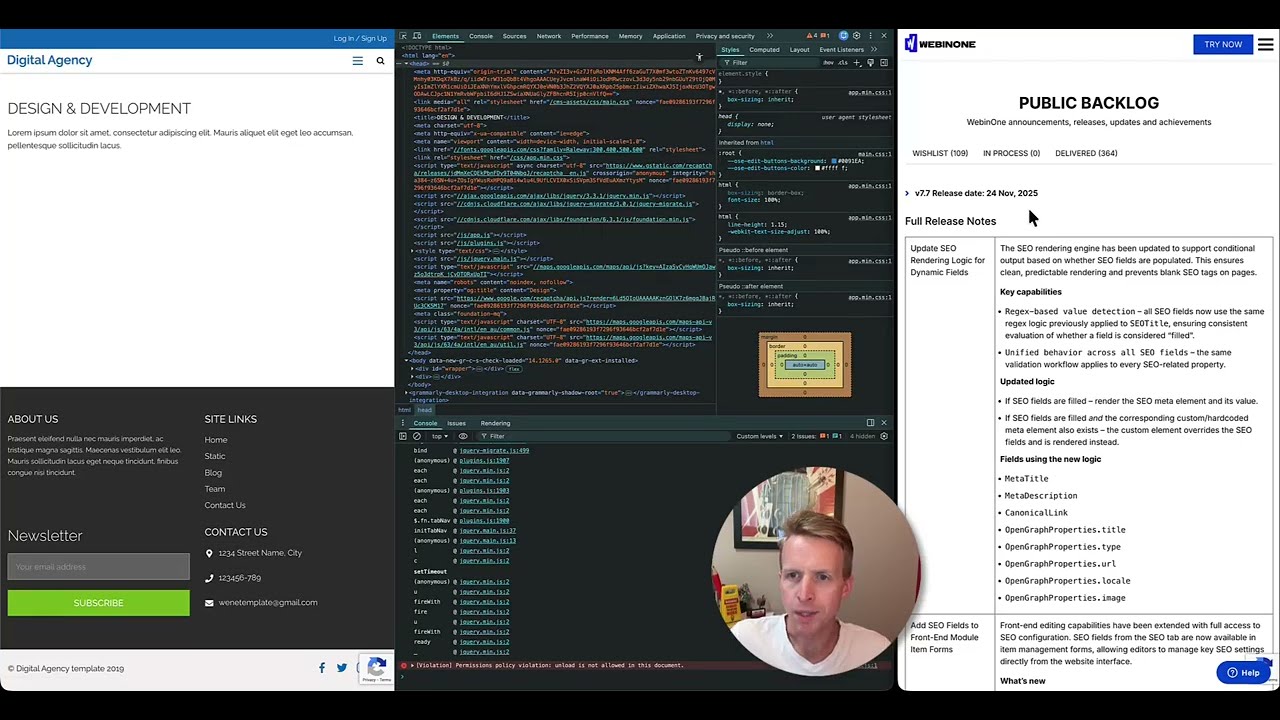Image resolution: width=1280 pixels, height=720 pixels.
Task: Click the phone icon next to 123456-789
Action: [x=209, y=578]
